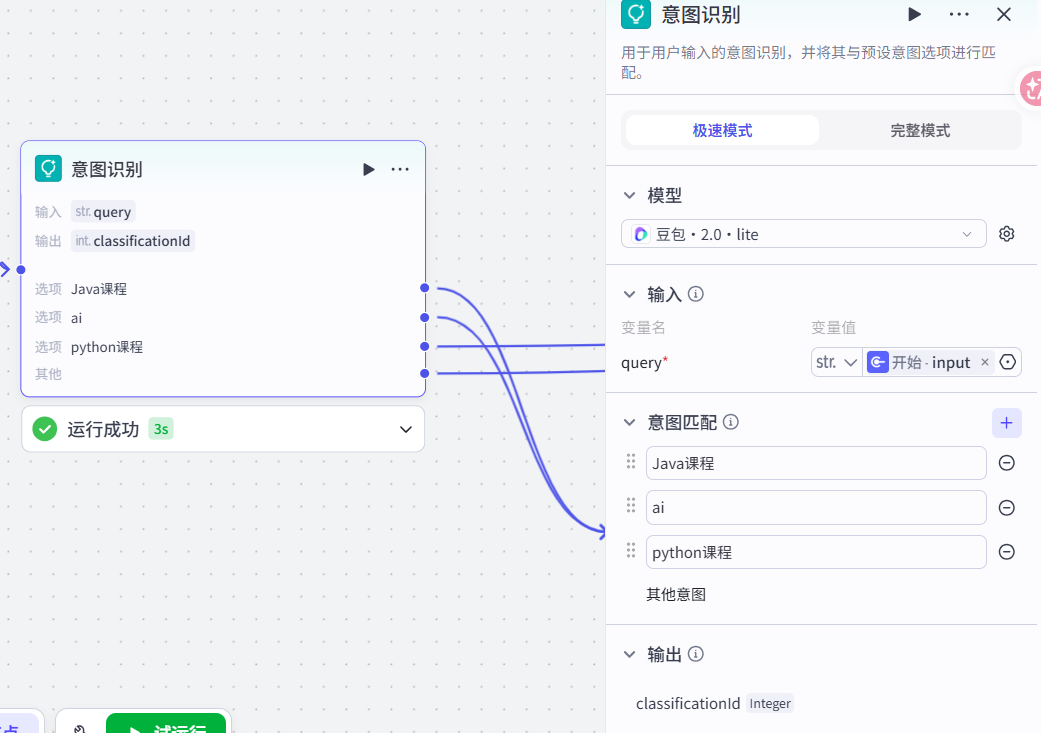Switch to 完整模式 tab
The height and width of the screenshot is (733, 1041).
pos(920,130)
